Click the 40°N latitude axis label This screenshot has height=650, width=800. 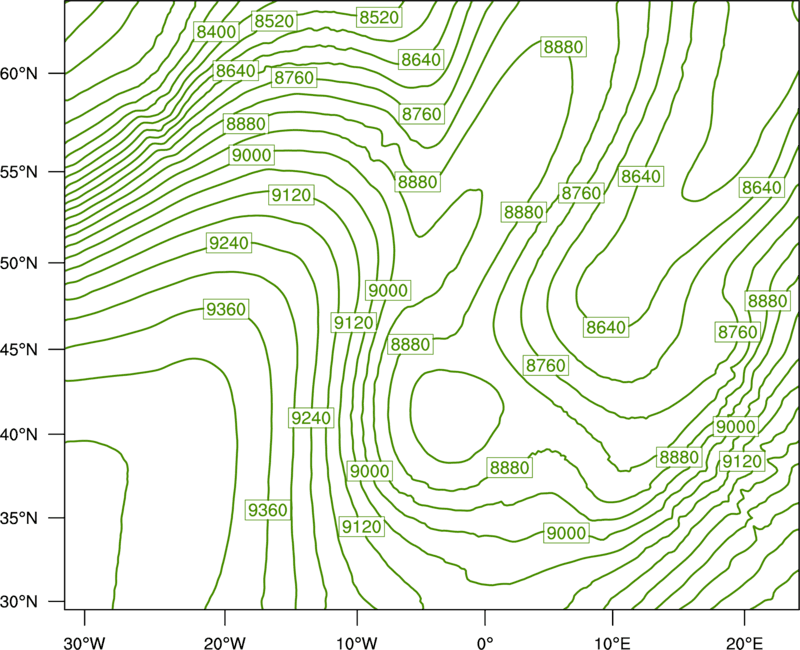coord(19,435)
